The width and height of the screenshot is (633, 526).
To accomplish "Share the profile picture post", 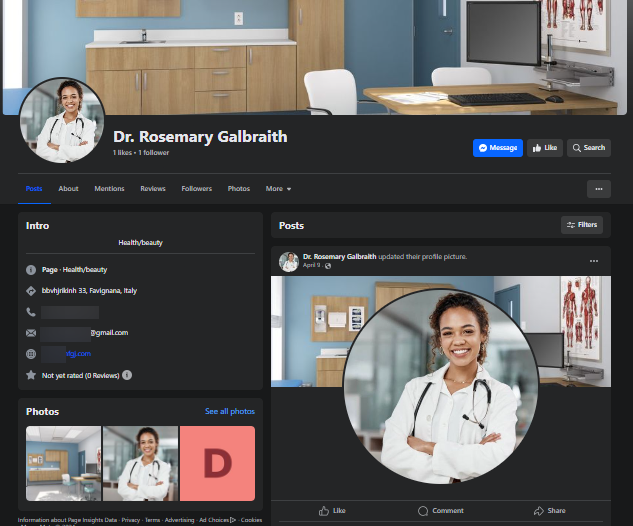I will [x=549, y=511].
